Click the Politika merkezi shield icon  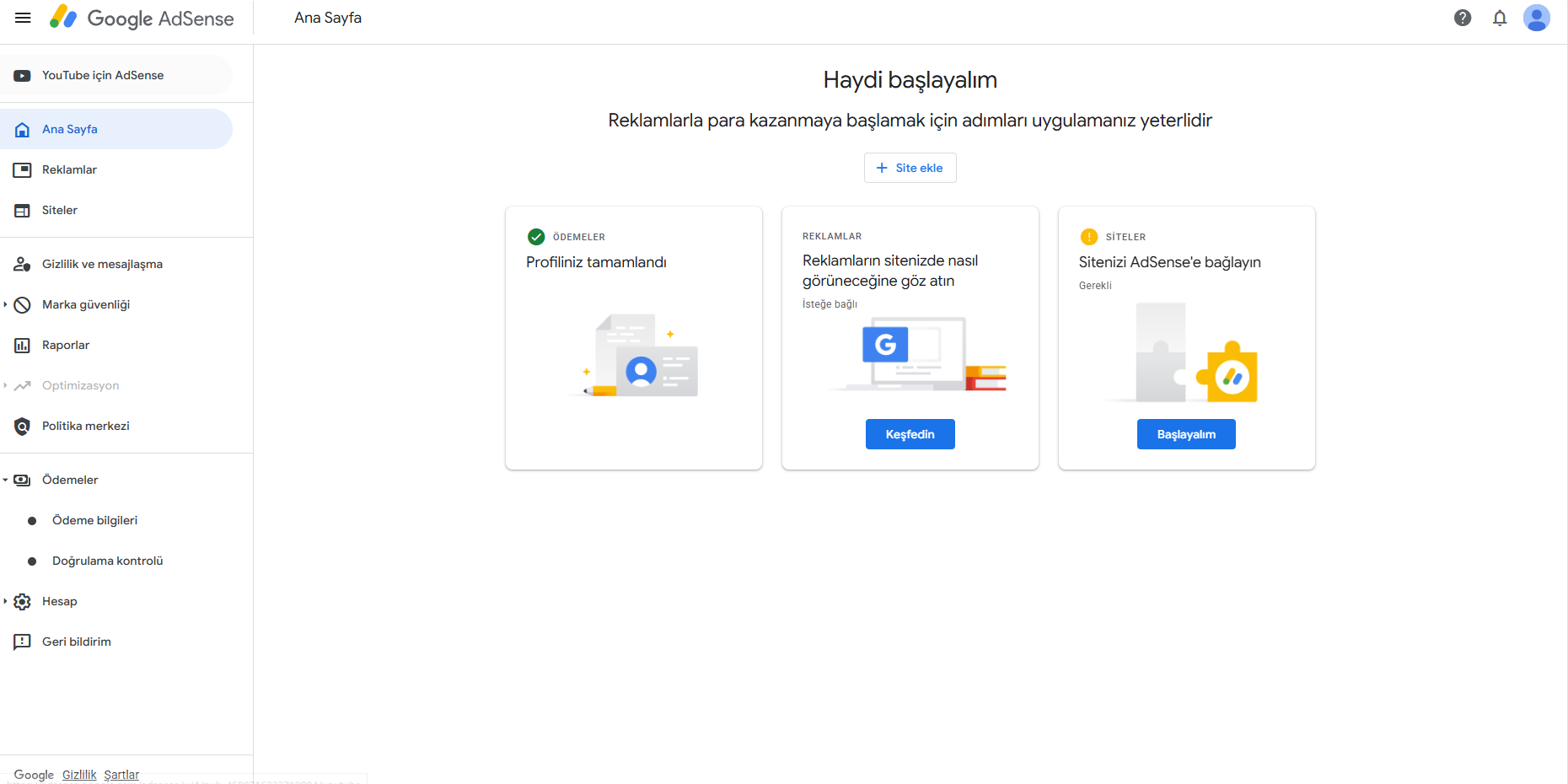pyautogui.click(x=23, y=427)
